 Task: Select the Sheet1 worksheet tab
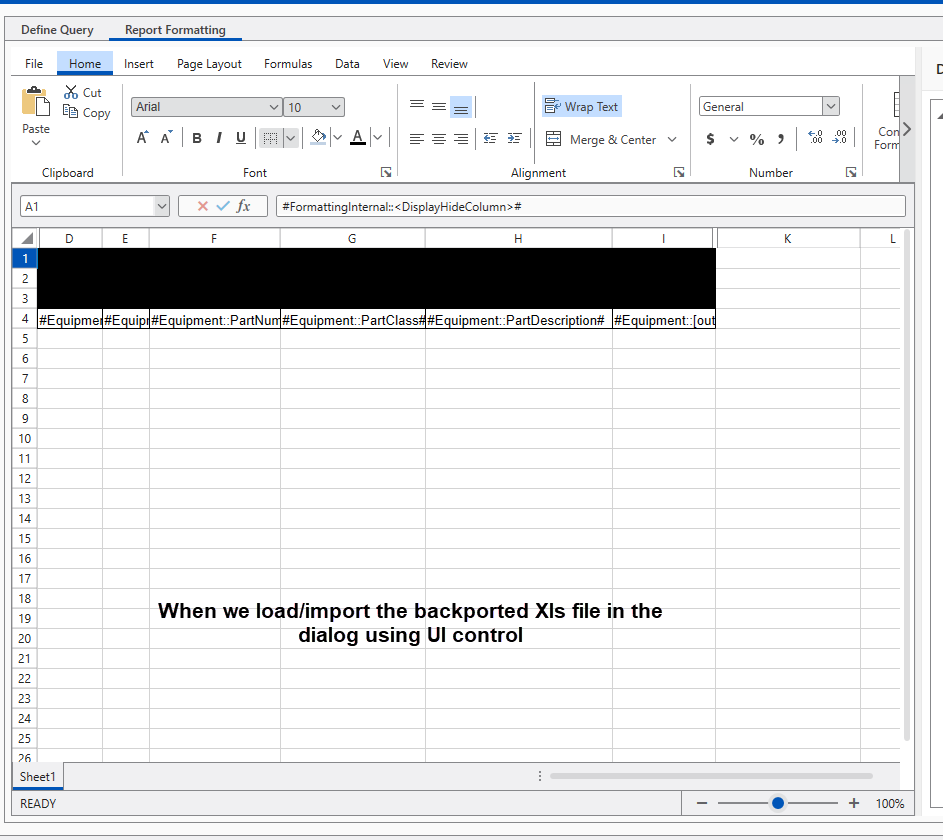pos(38,777)
